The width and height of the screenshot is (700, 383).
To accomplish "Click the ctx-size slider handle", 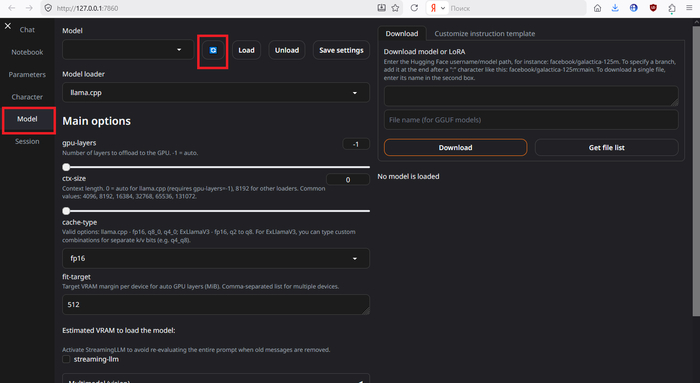I will (67, 211).
